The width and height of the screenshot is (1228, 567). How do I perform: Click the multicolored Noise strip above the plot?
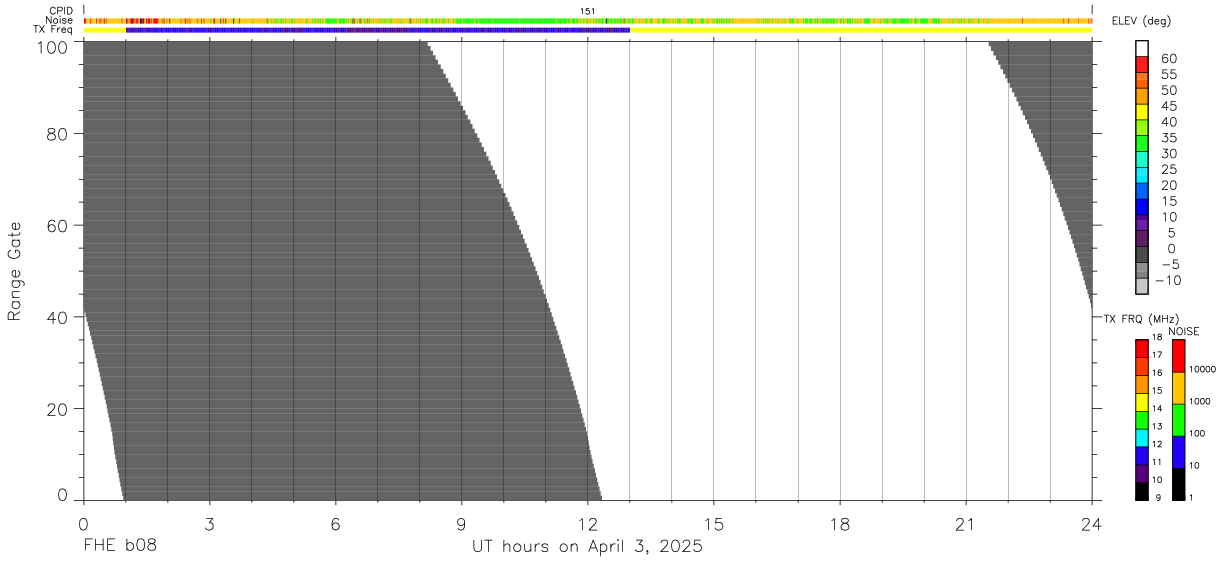[587, 20]
